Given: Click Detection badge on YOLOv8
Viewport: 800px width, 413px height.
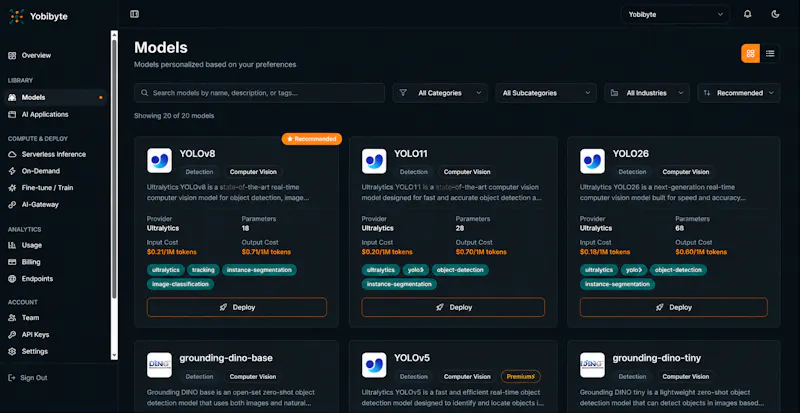Looking at the screenshot, I should pos(199,172).
